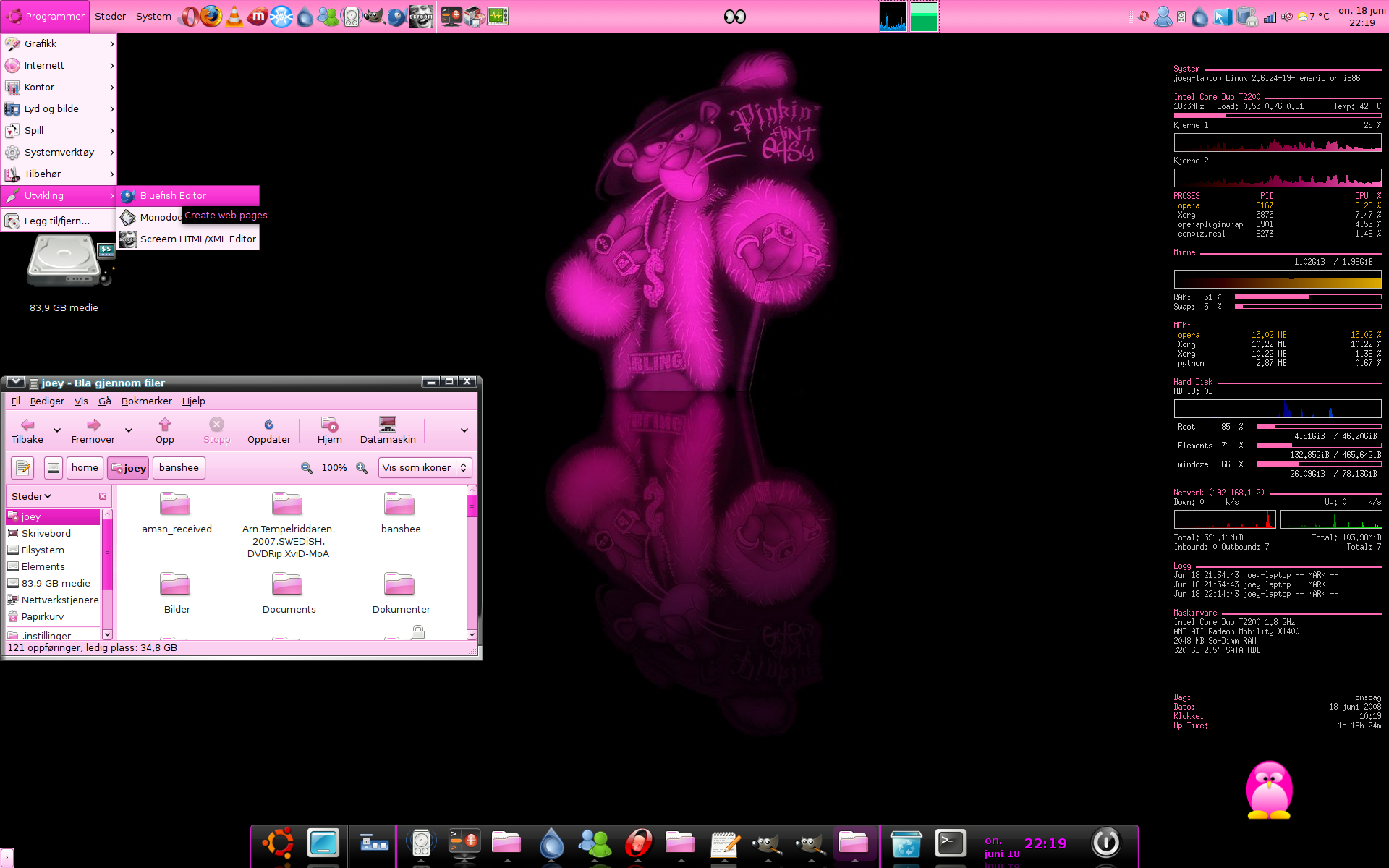Click the banshee path button
1389x868 pixels.
pos(179,468)
